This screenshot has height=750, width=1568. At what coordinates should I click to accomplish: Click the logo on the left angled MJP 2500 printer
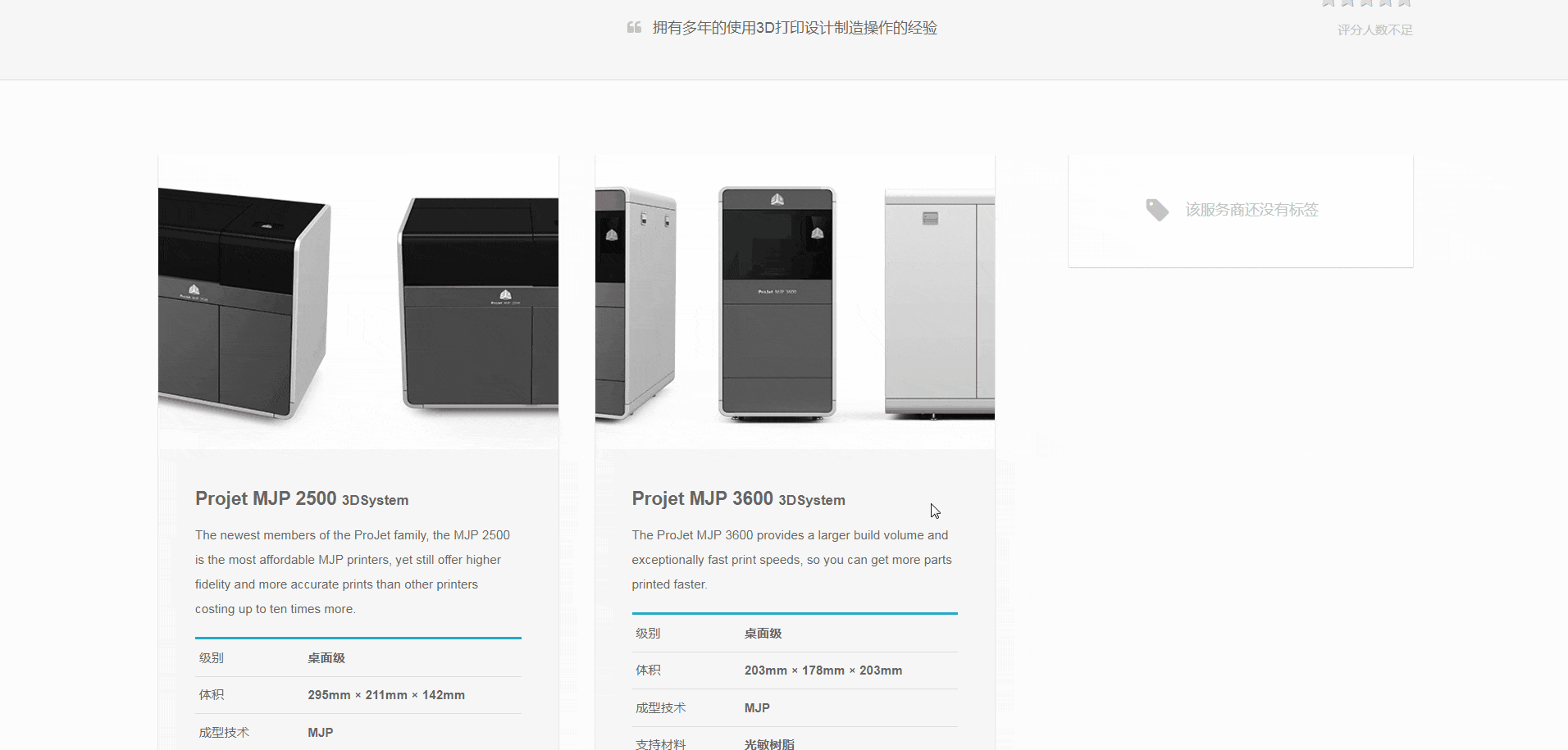coord(194,289)
